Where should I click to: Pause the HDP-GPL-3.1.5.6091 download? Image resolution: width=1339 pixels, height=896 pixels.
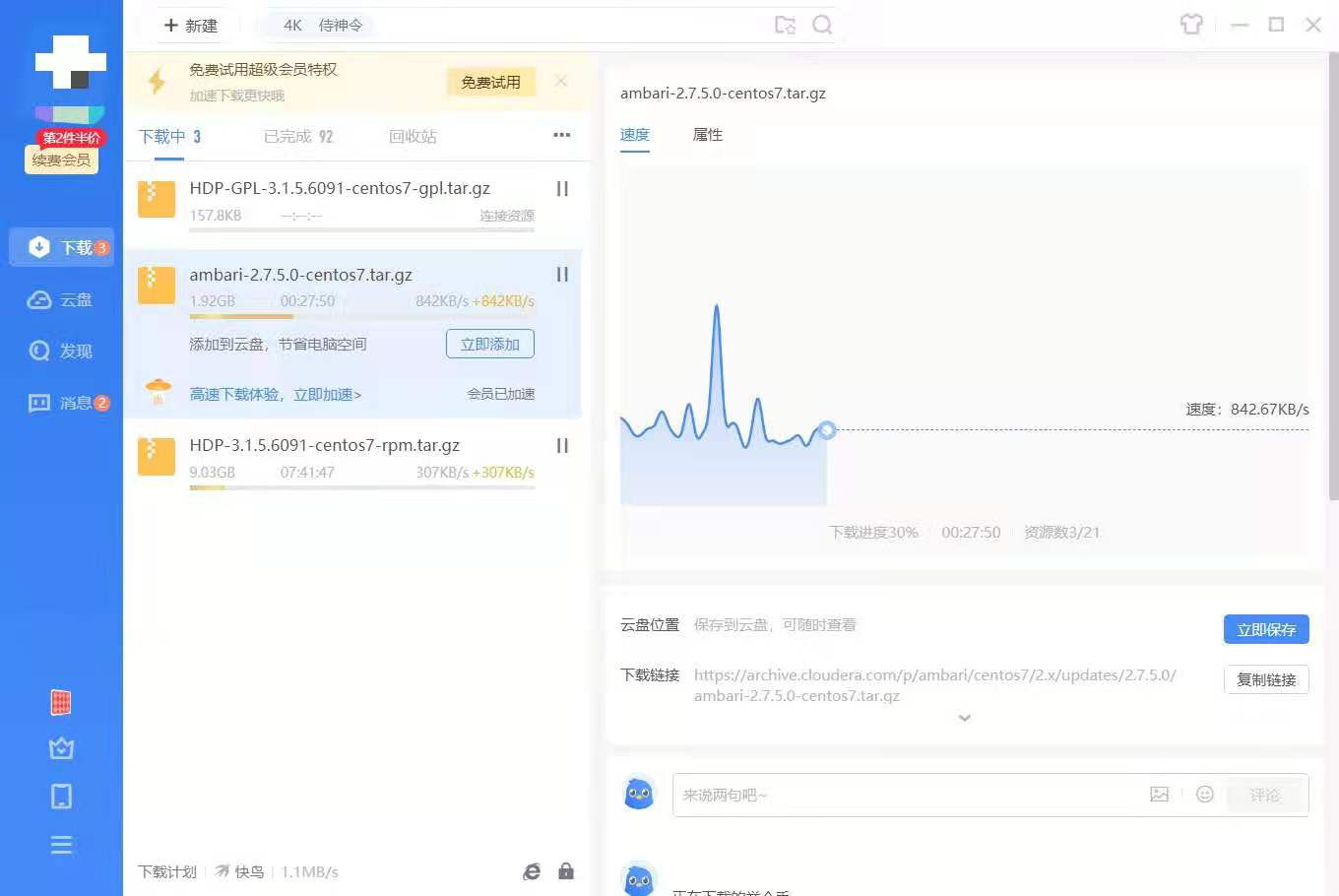coord(562,188)
